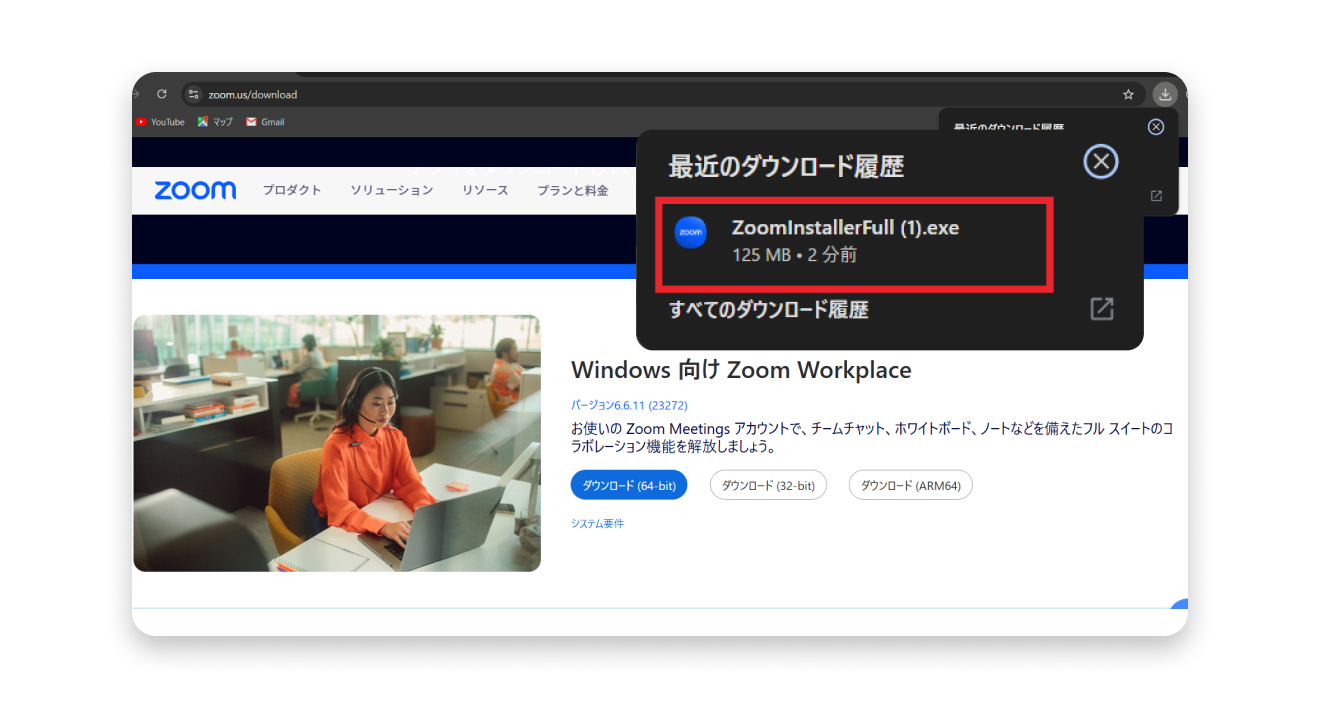Open the マップ bookmark

coord(215,122)
